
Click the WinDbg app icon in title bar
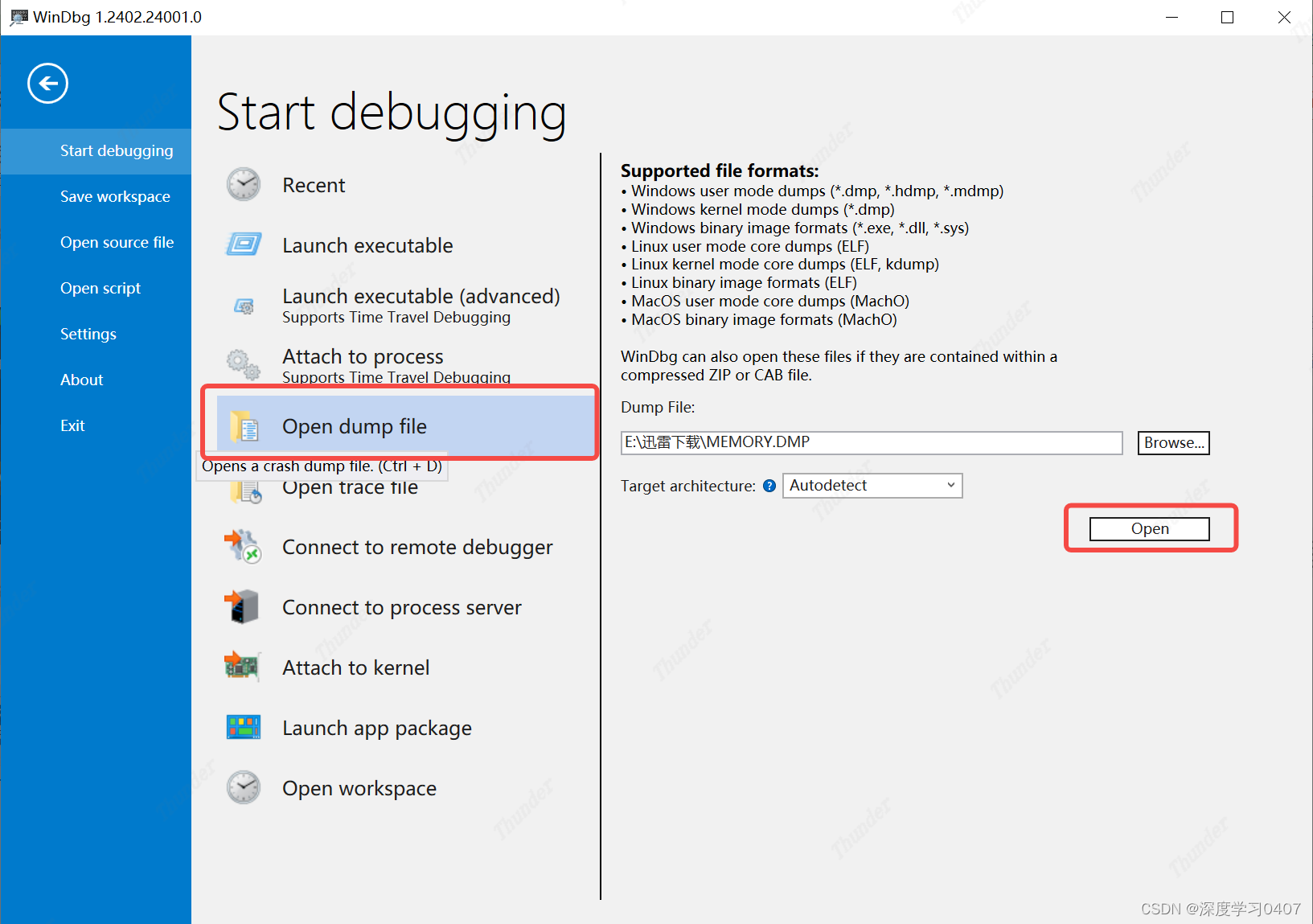18,17
